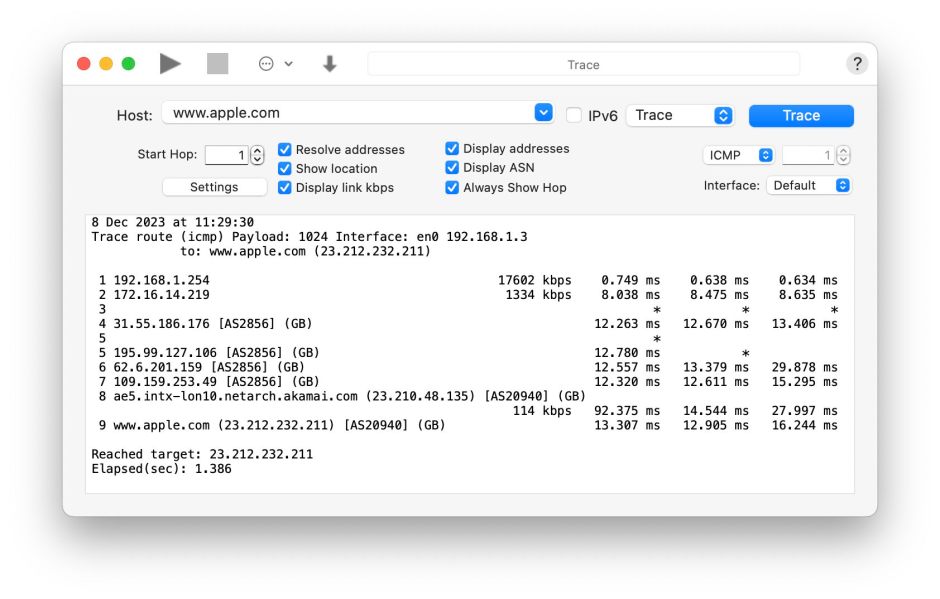
Task: Click the Start Hop number field
Action: point(226,155)
